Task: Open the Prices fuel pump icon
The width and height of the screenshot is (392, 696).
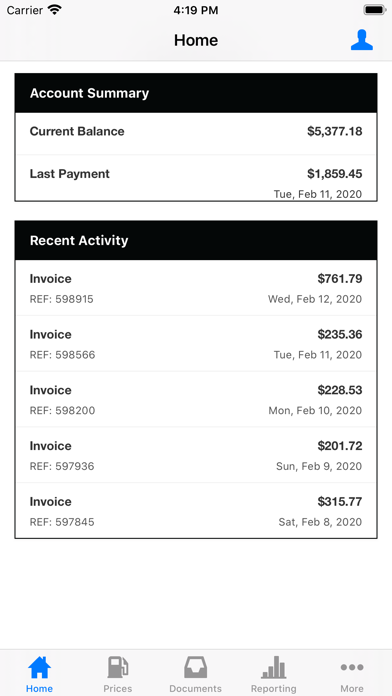Action: coord(118,667)
